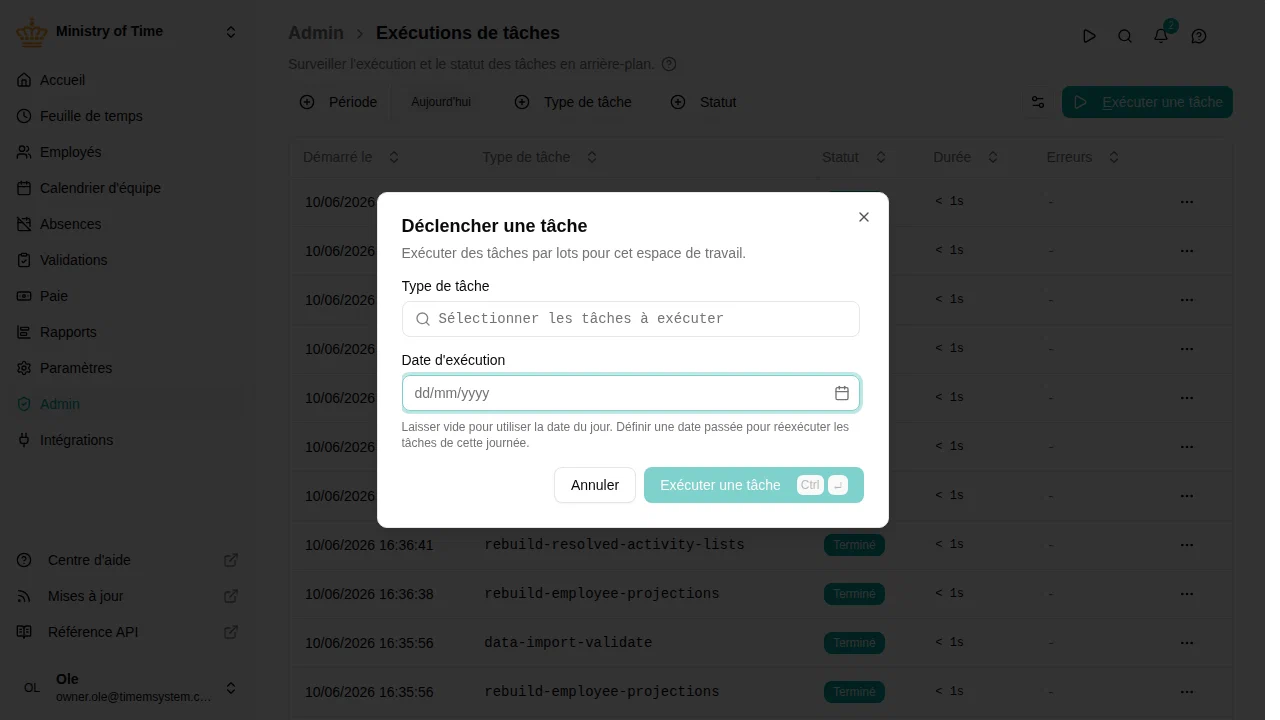Open the Période filter set to Aujourd'hui
The image size is (1280, 720).
(387, 102)
